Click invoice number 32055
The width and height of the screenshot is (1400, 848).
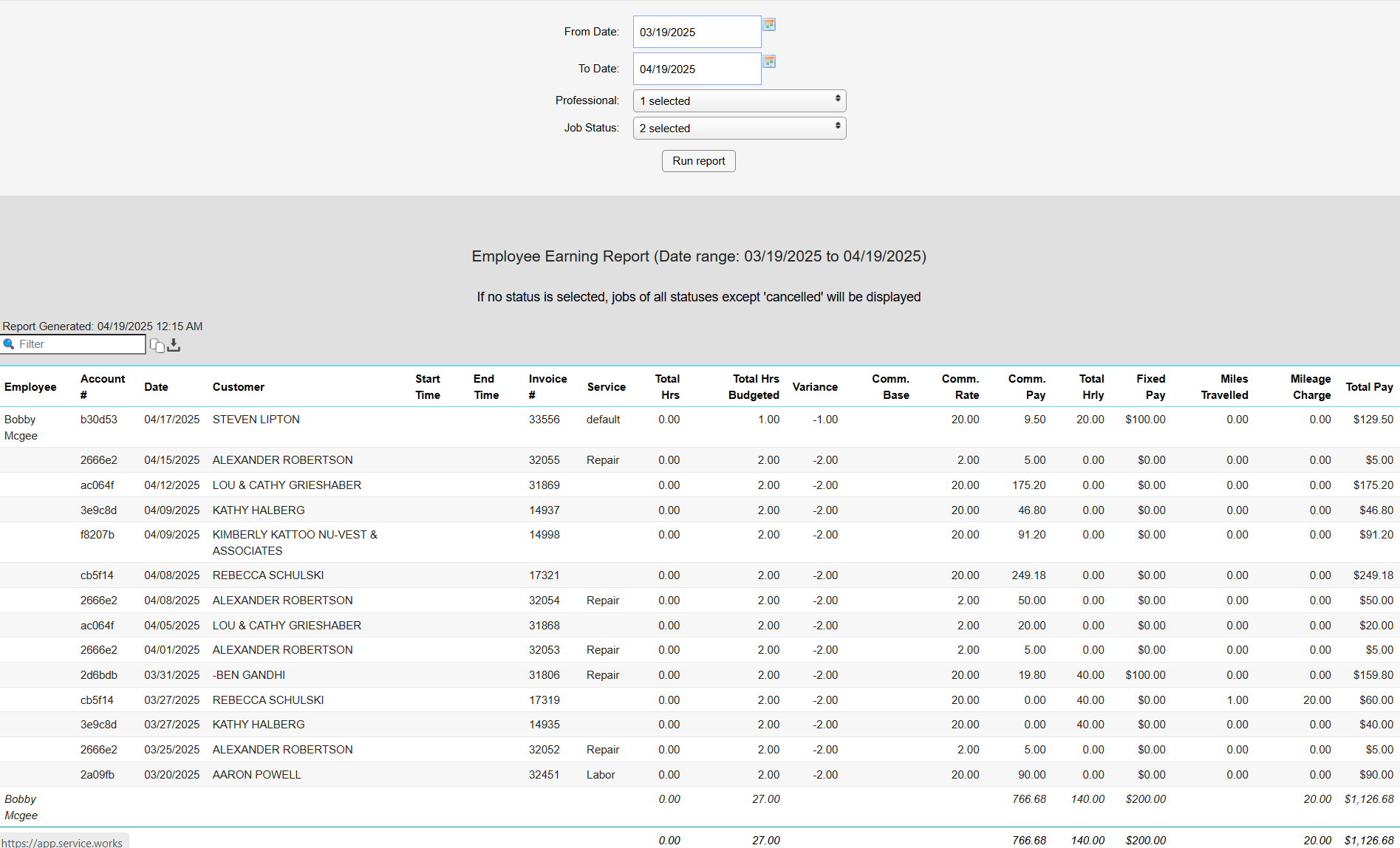(x=544, y=460)
